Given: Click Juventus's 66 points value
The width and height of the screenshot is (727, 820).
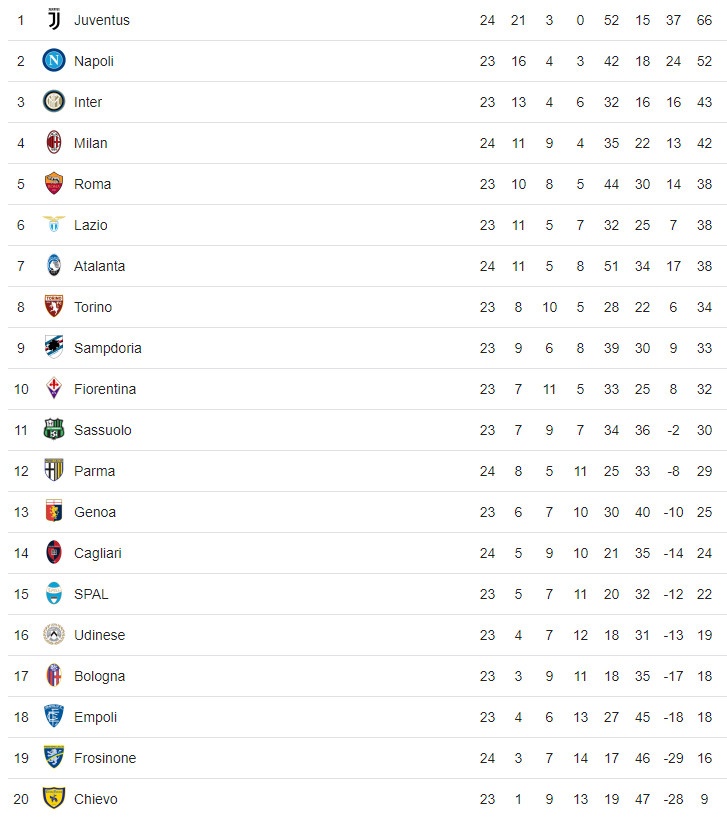Looking at the screenshot, I should (x=704, y=20).
